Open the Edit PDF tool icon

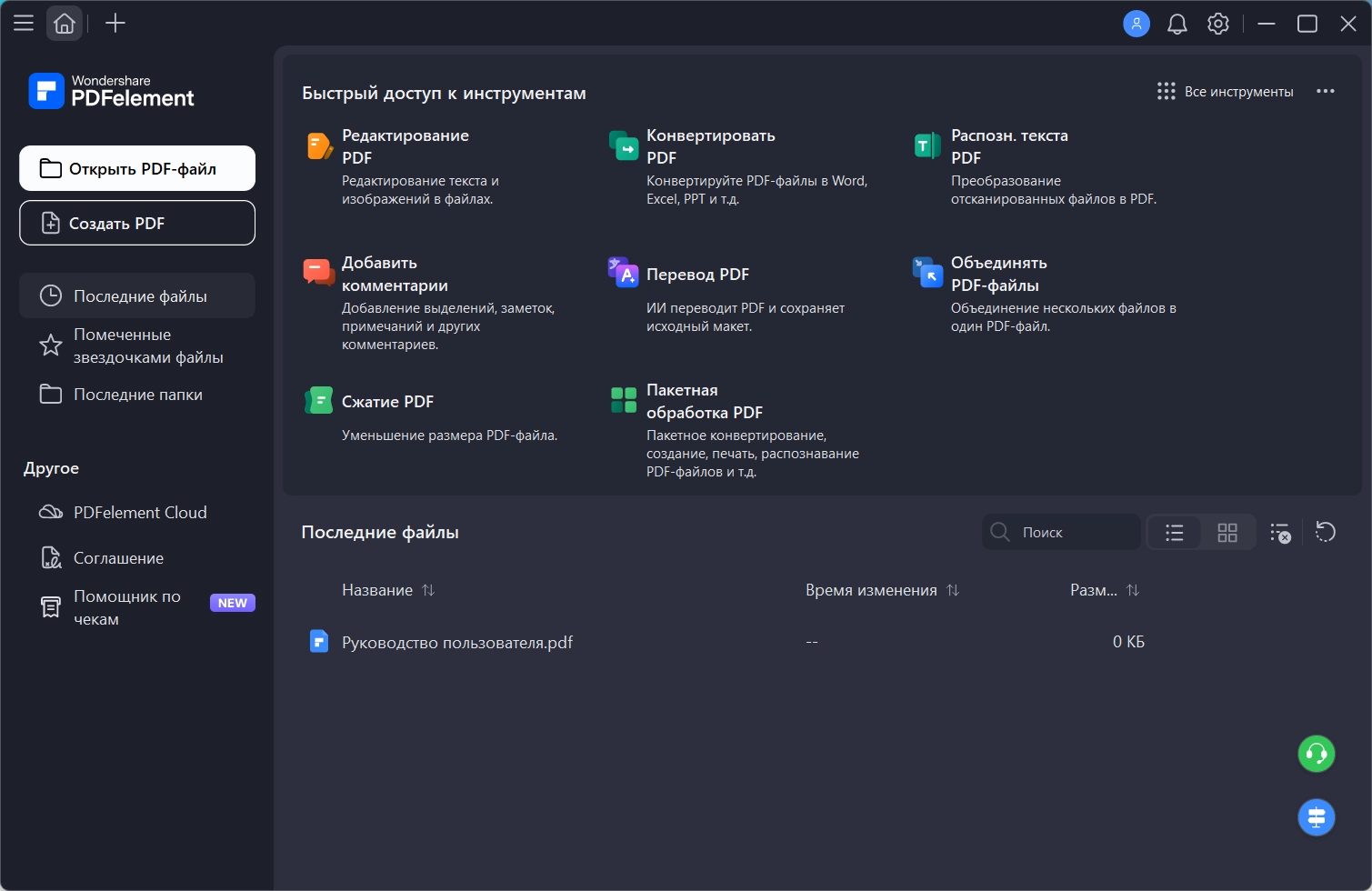pyautogui.click(x=319, y=145)
